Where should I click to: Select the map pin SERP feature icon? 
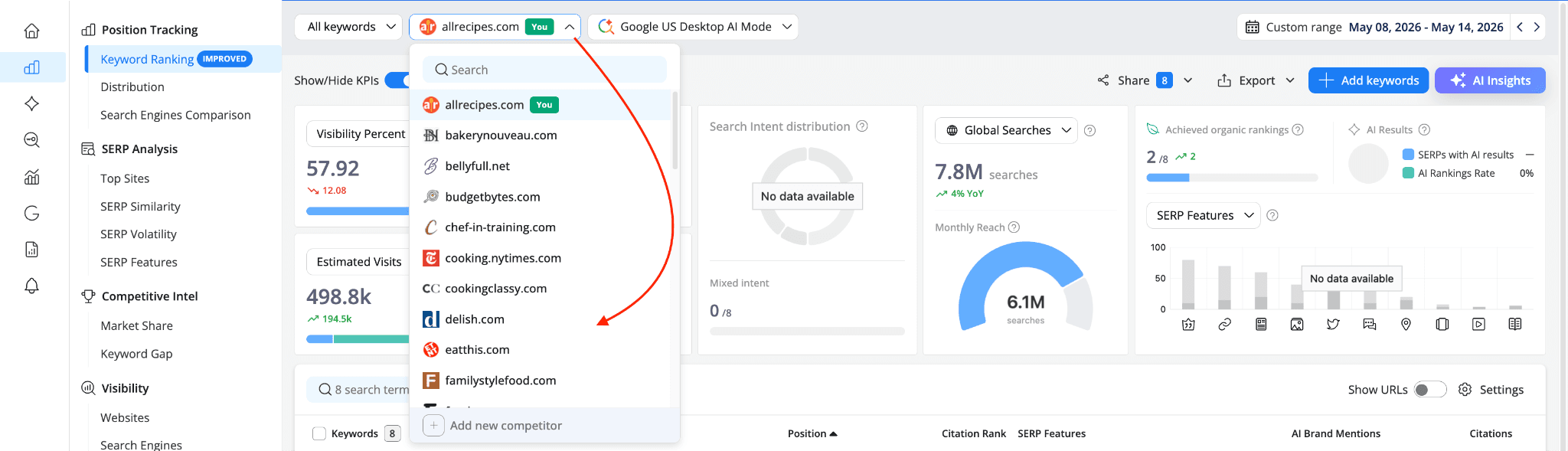tap(1406, 325)
